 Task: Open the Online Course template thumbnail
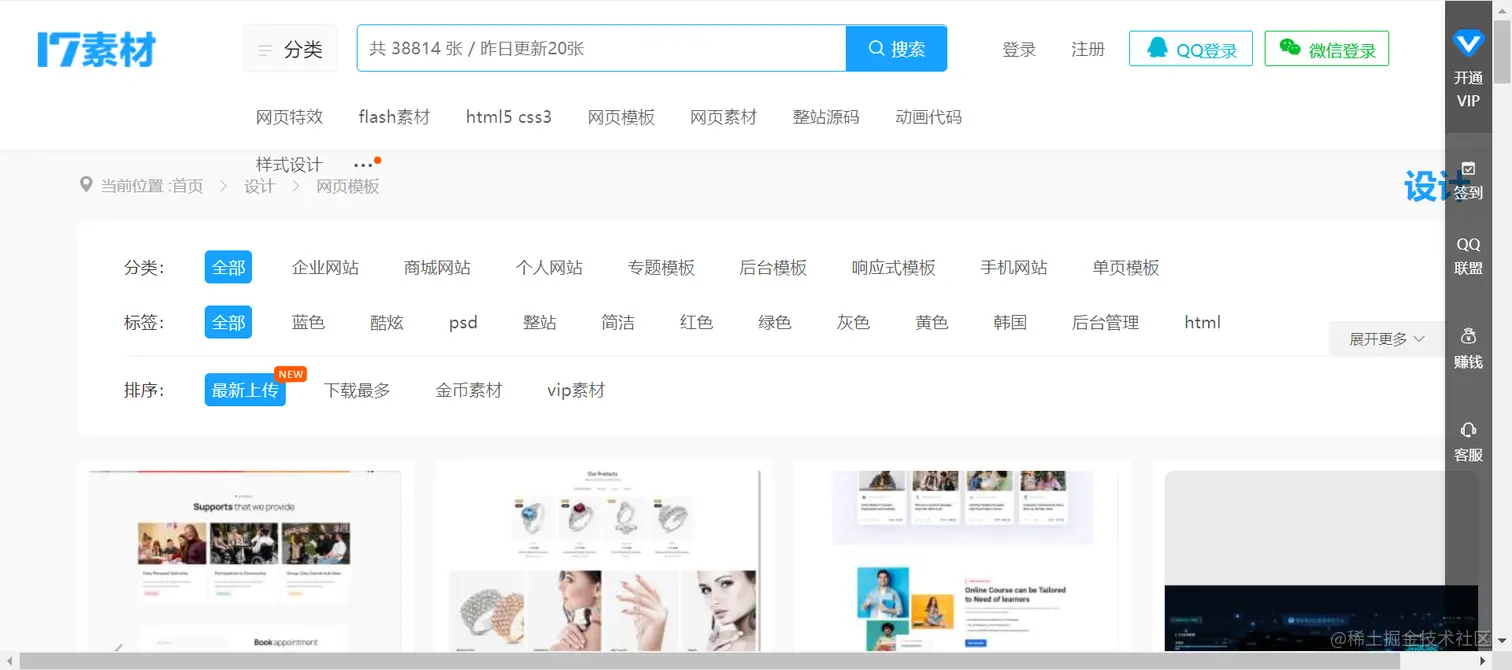[x=962, y=560]
